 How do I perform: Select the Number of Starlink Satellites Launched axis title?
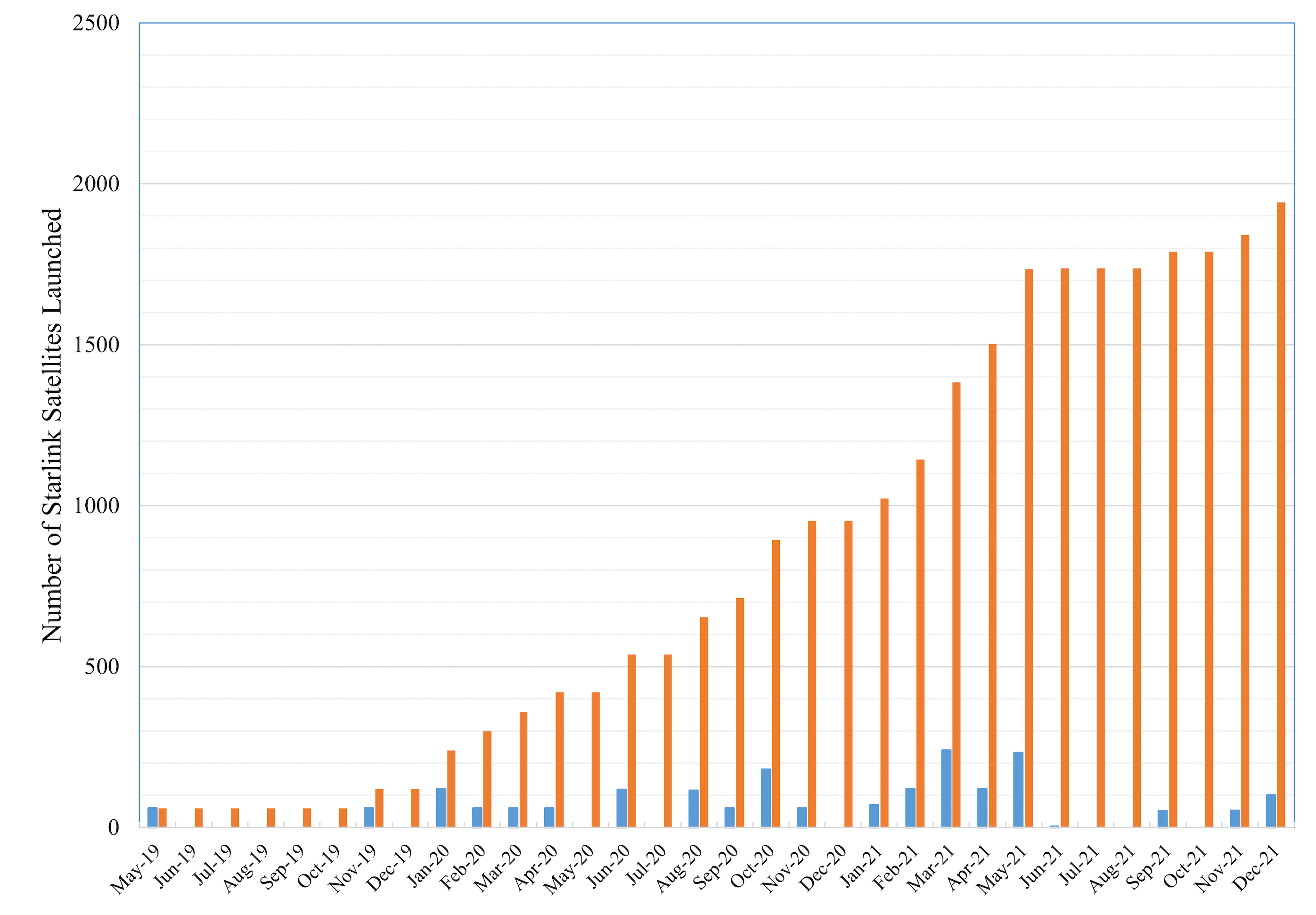pos(51,425)
